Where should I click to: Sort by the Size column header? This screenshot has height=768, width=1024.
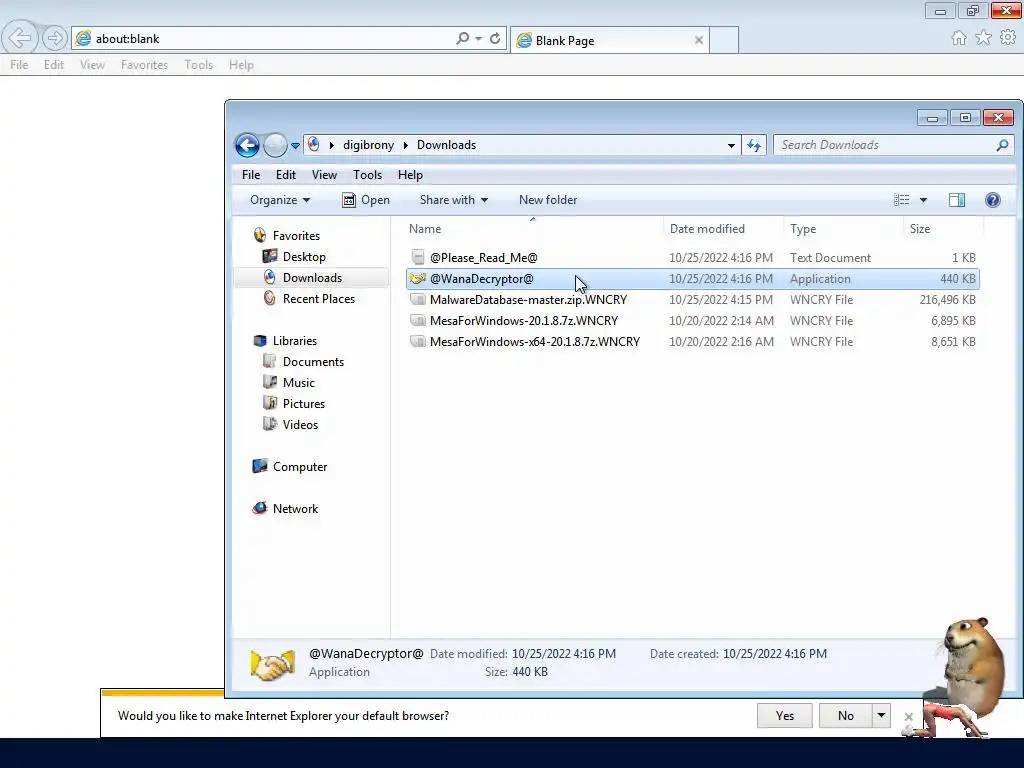pos(943,229)
